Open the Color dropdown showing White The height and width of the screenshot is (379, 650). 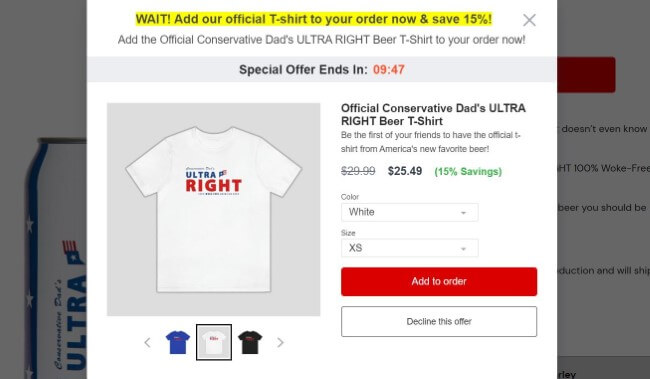410,212
